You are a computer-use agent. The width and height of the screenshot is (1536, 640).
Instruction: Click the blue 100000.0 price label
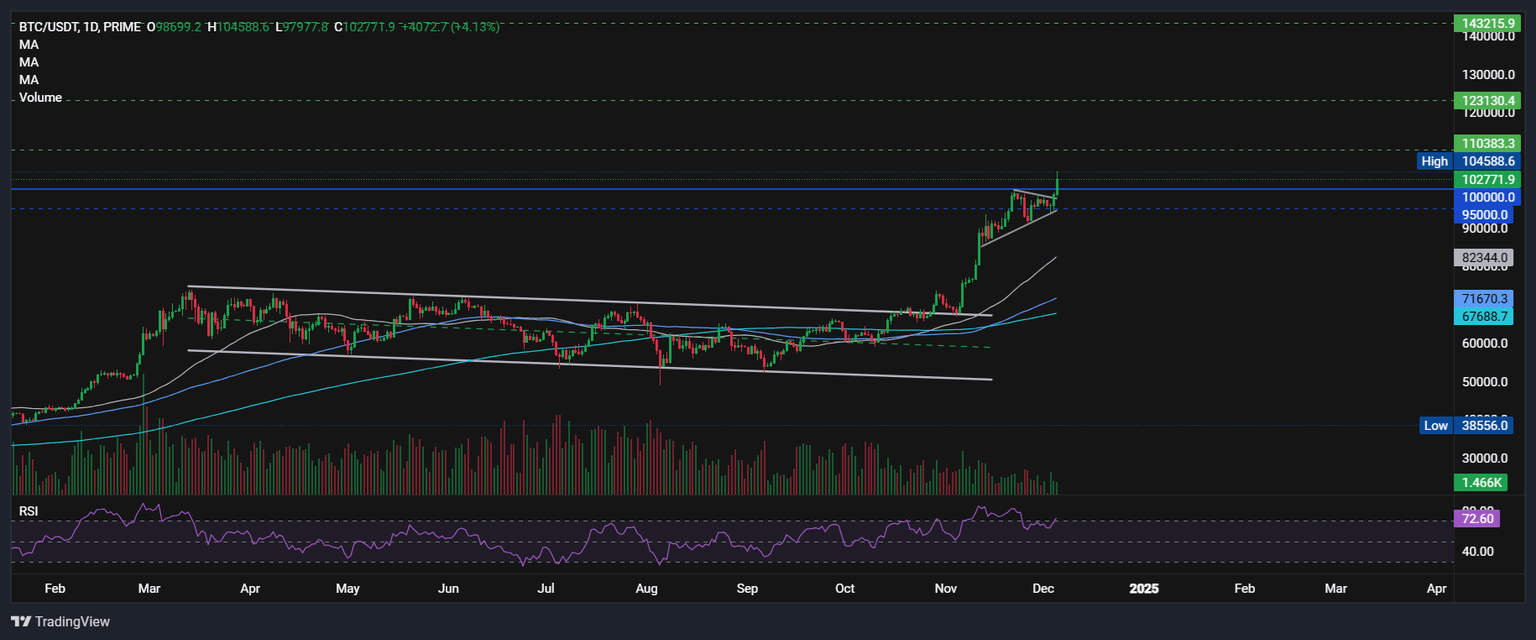pos(1486,197)
